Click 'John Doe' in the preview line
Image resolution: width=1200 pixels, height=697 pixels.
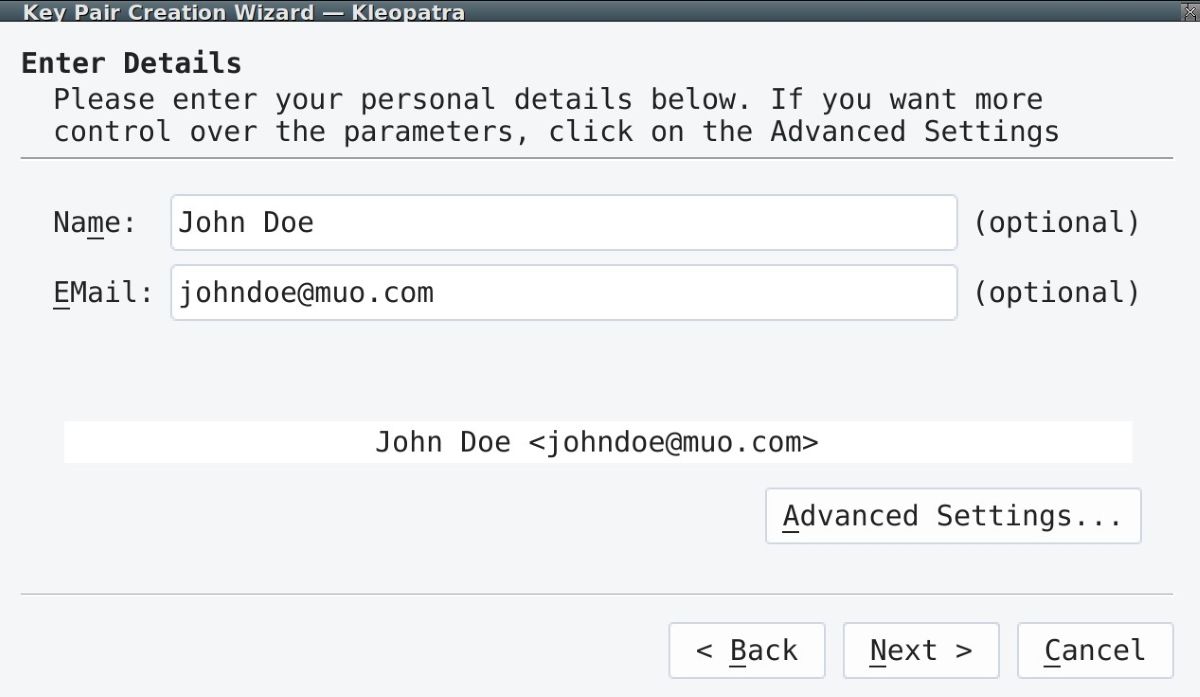442,442
